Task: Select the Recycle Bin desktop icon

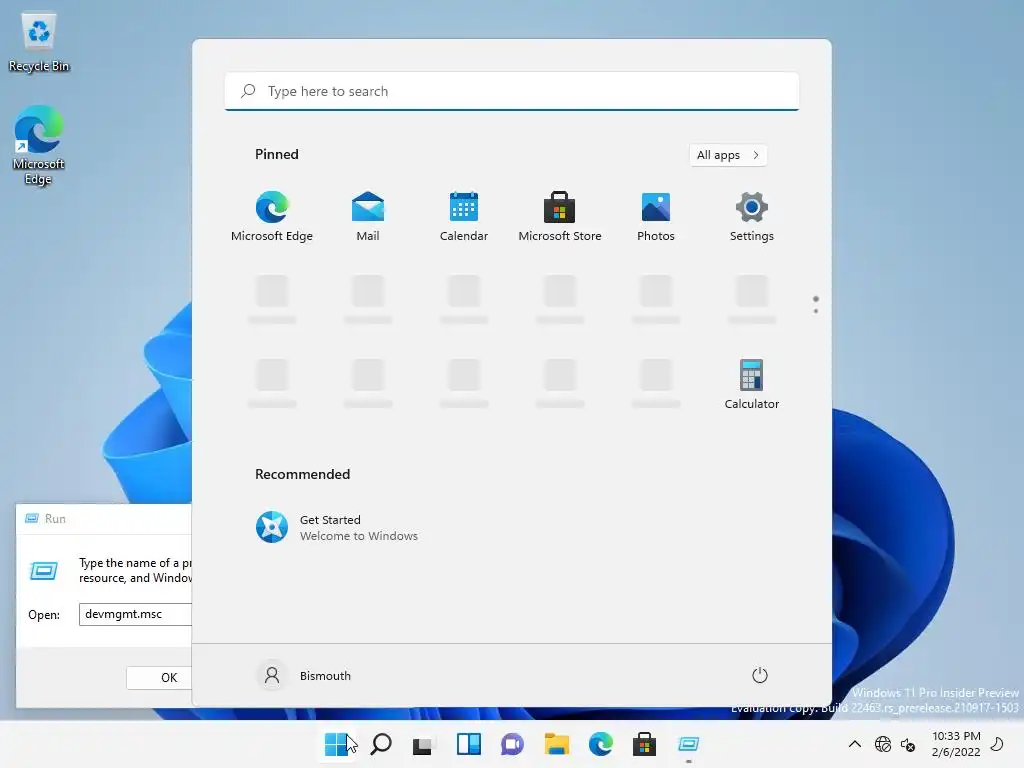Action: tap(39, 42)
